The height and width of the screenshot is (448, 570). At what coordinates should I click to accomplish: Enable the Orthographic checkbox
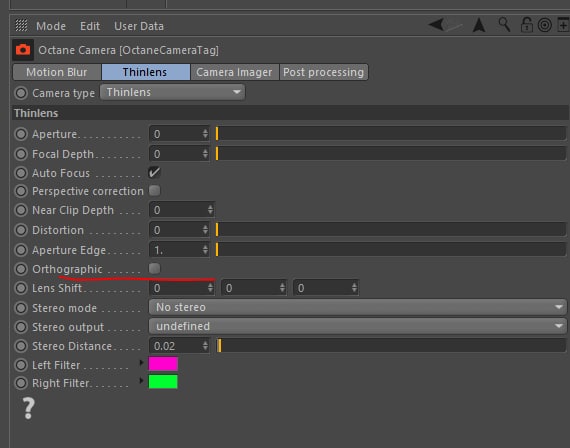pyautogui.click(x=154, y=268)
